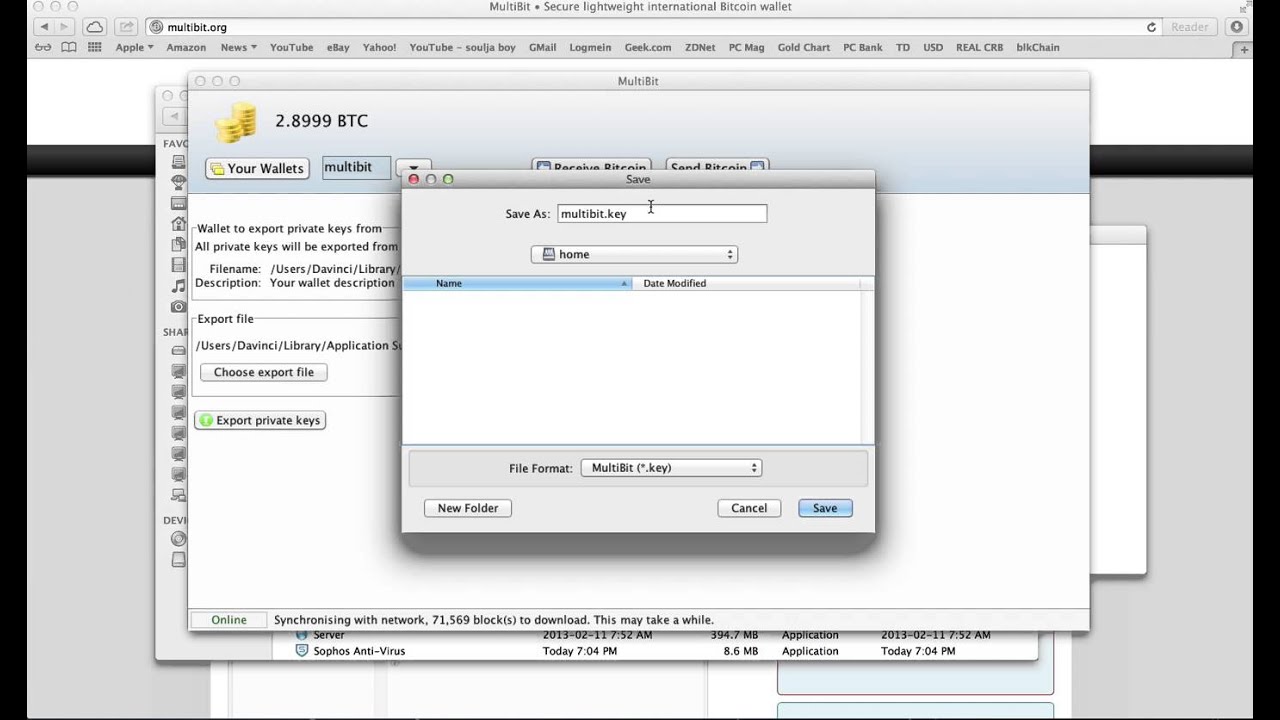Click Sophos Anti-Virus shield icon in Finder list
The height and width of the screenshot is (720, 1280).
pos(301,651)
